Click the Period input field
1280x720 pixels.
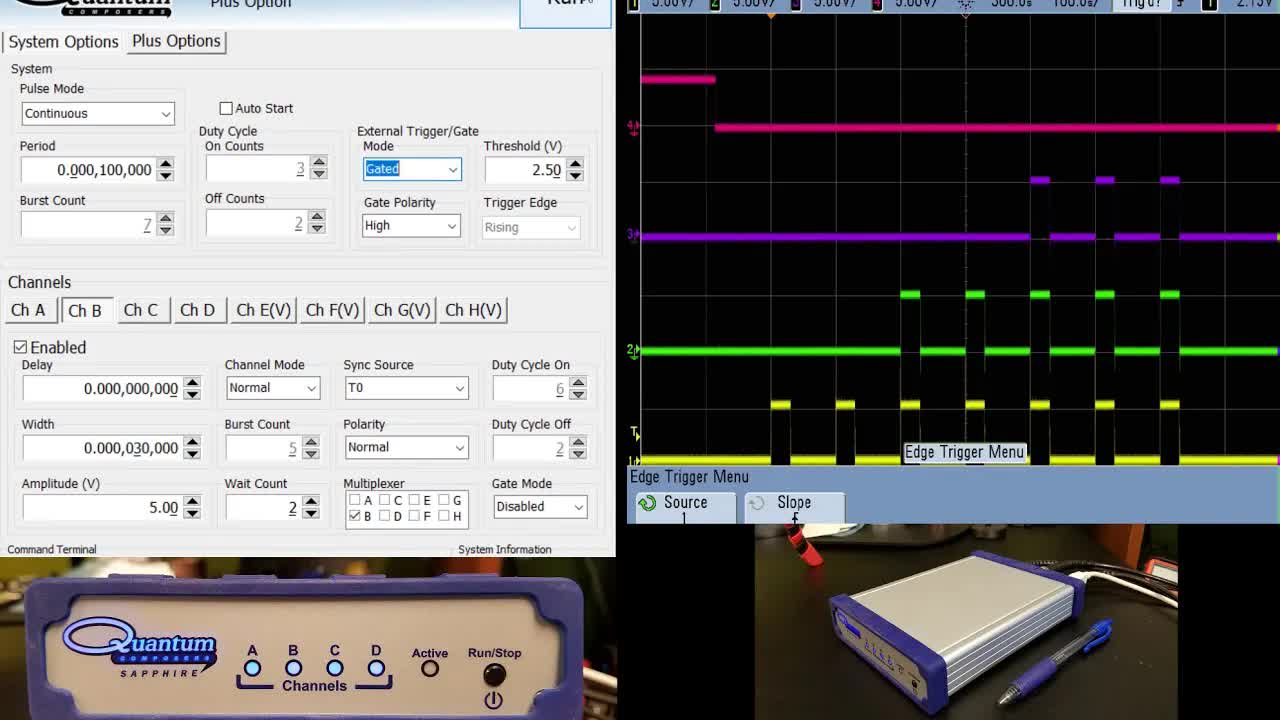[x=89, y=170]
